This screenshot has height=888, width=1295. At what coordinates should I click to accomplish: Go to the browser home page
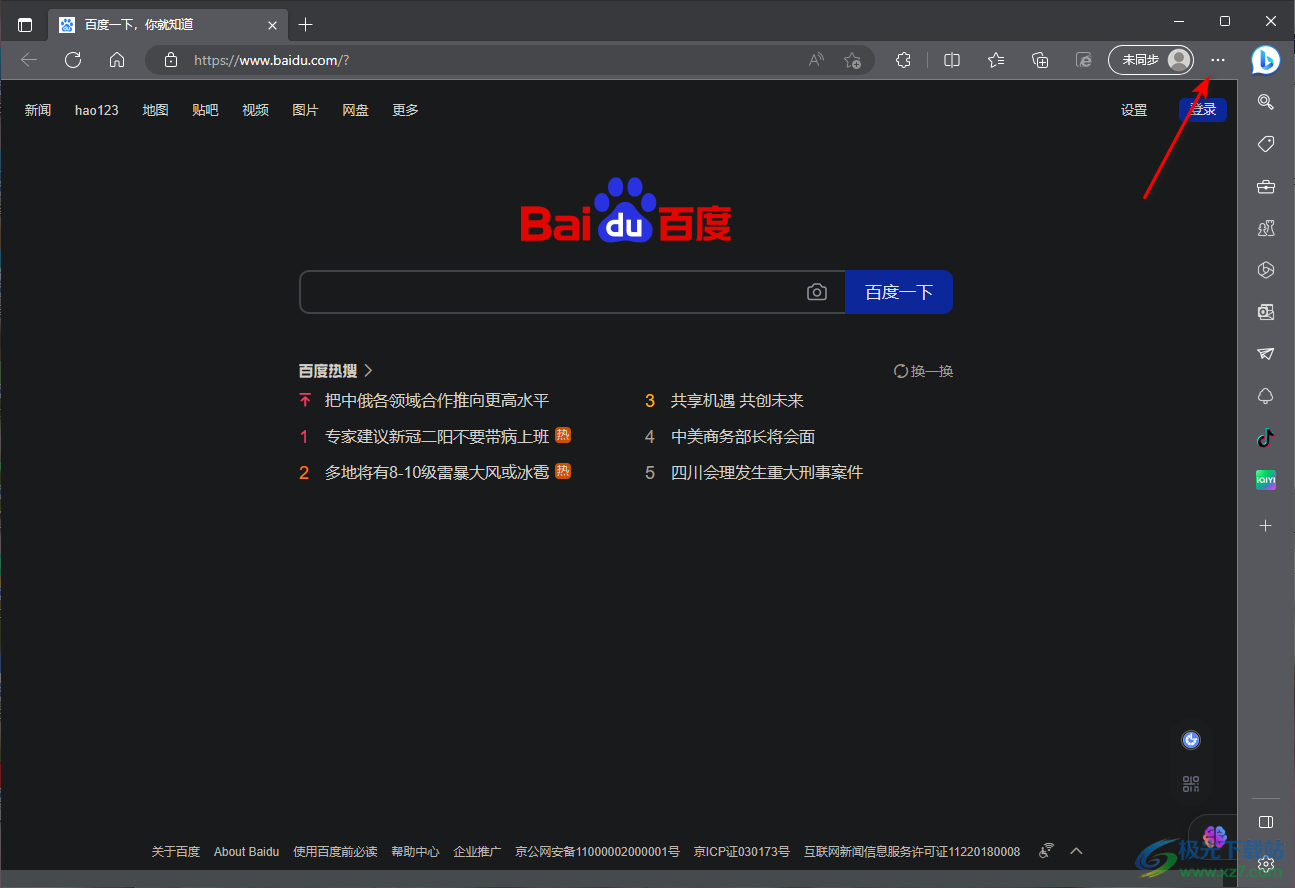pyautogui.click(x=117, y=60)
